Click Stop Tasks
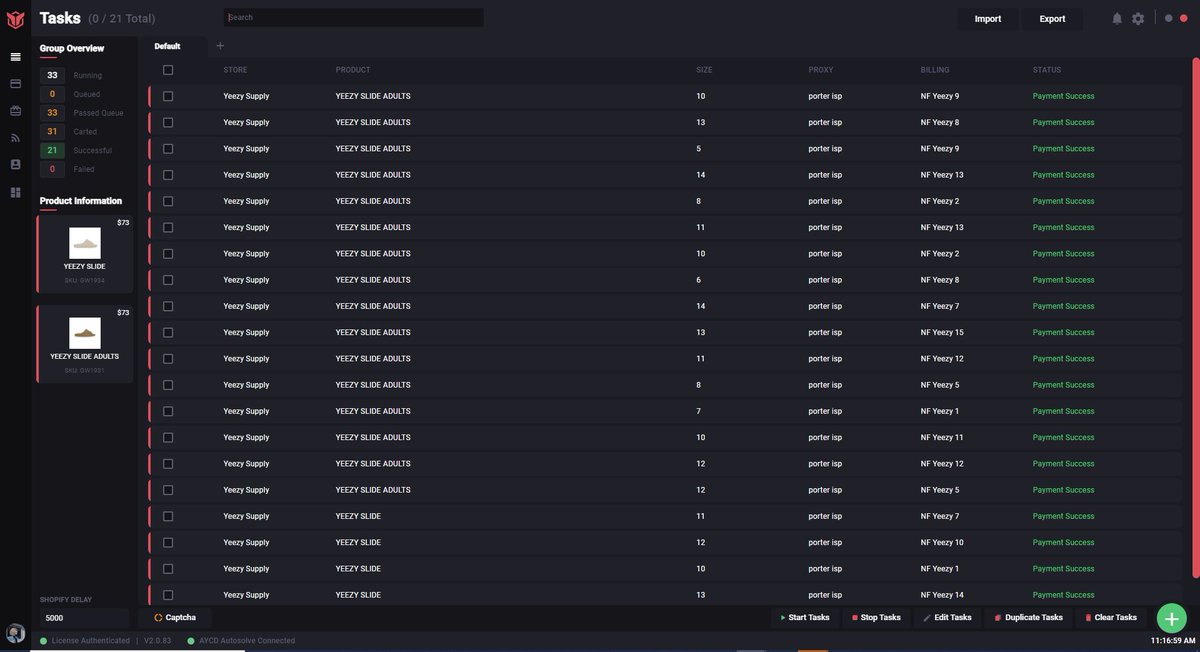Screen dimensions: 1200x652 (x=876, y=618)
